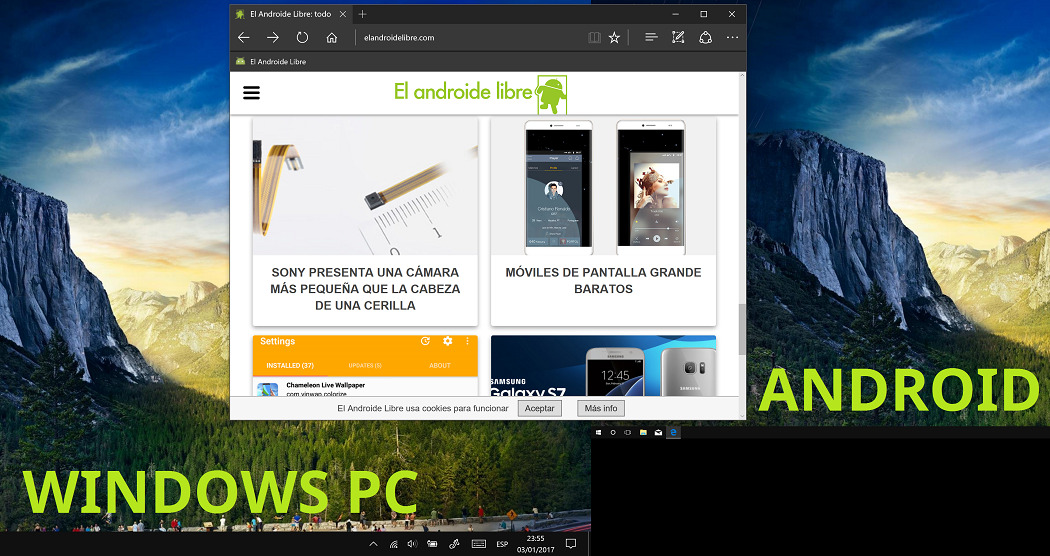1050x556 pixels.
Task: Open Edge's More options ellipsis menu
Action: click(x=732, y=37)
